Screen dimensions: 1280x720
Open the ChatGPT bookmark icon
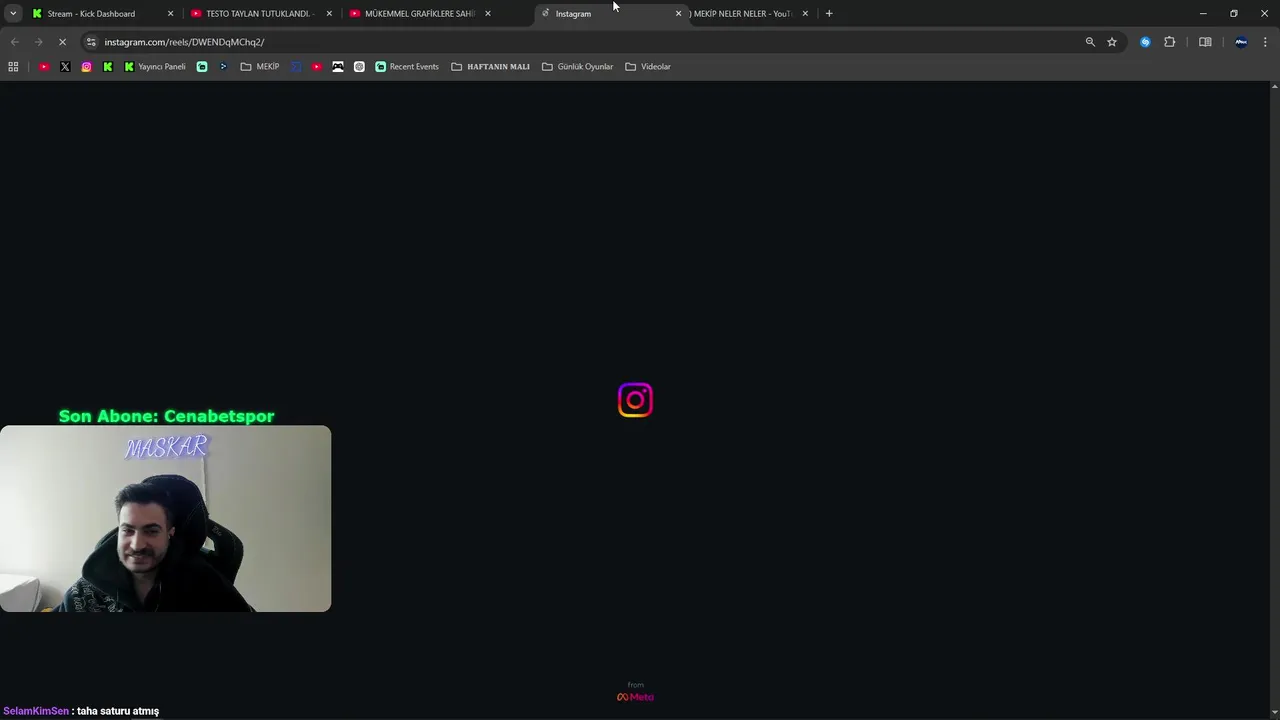pos(359,67)
